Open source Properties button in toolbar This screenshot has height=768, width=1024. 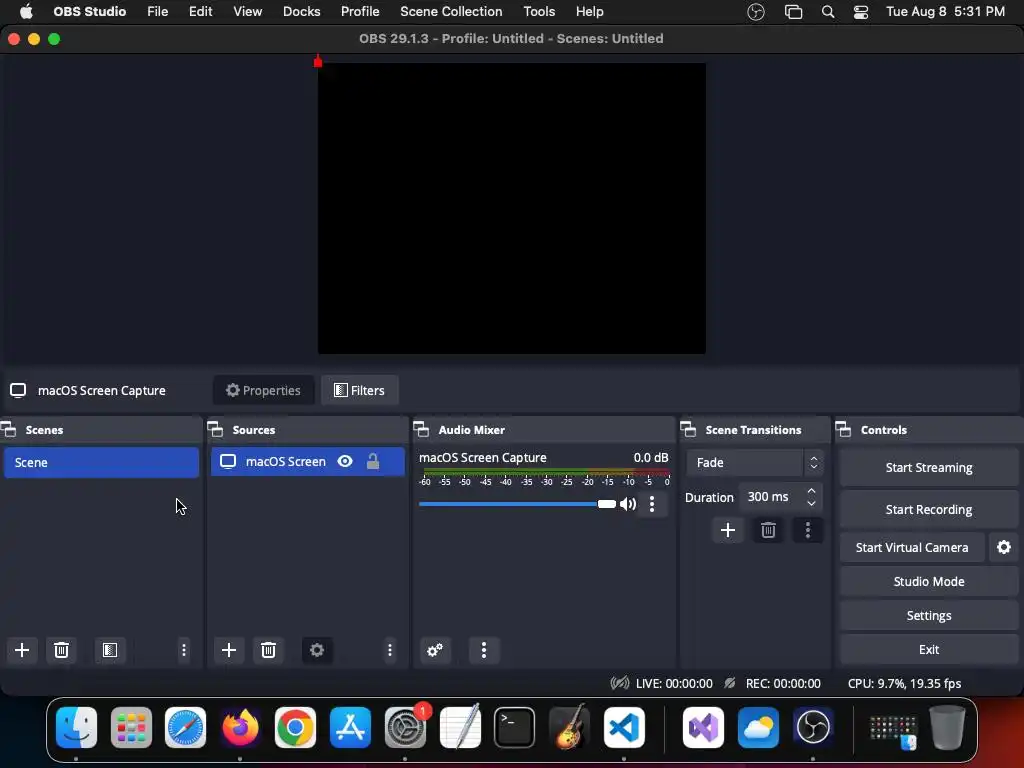click(263, 390)
